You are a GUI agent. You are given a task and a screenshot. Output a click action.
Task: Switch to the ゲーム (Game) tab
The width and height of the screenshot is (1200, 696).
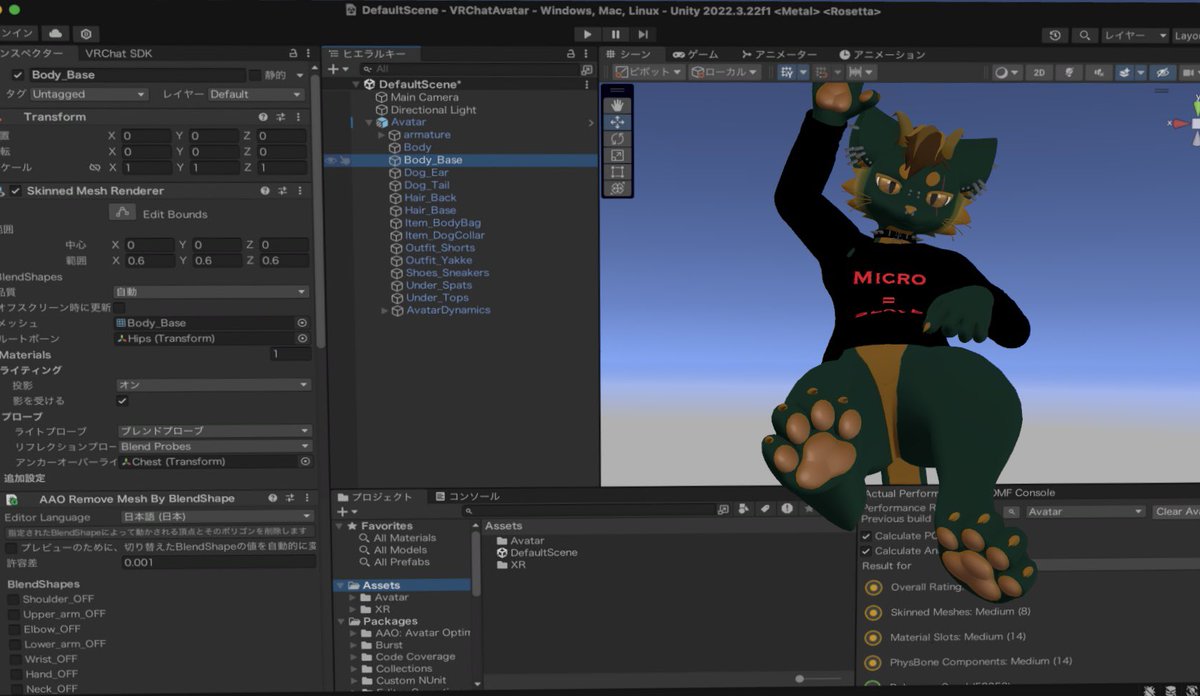pyautogui.click(x=696, y=54)
